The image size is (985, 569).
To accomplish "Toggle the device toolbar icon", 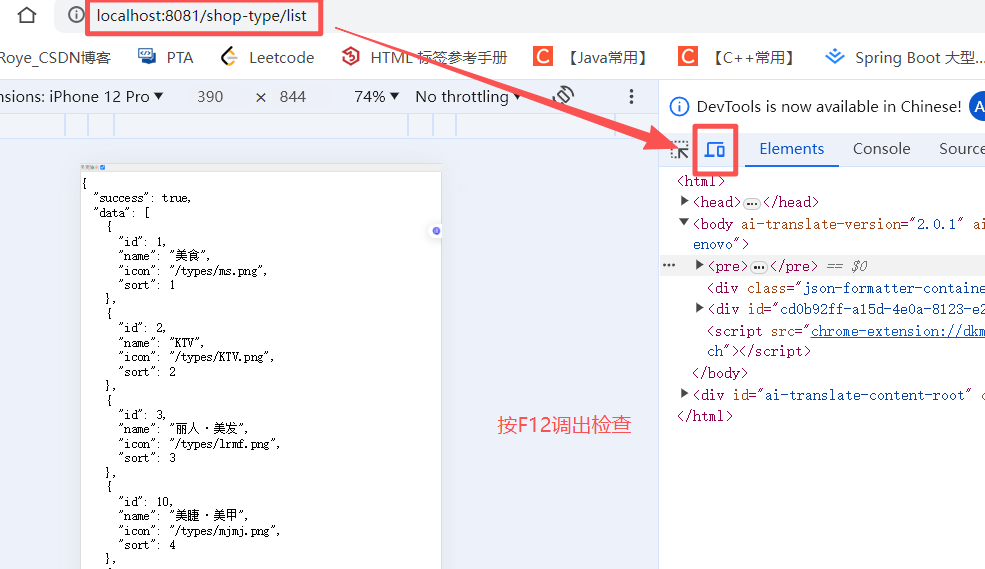I will [715, 149].
